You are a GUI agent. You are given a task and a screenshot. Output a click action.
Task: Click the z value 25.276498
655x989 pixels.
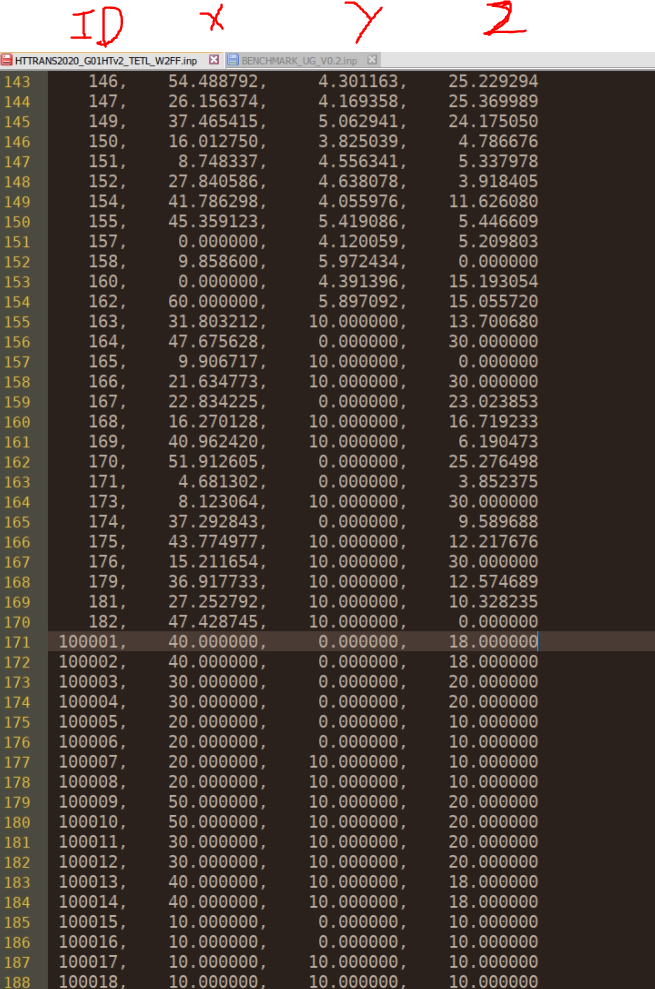493,462
